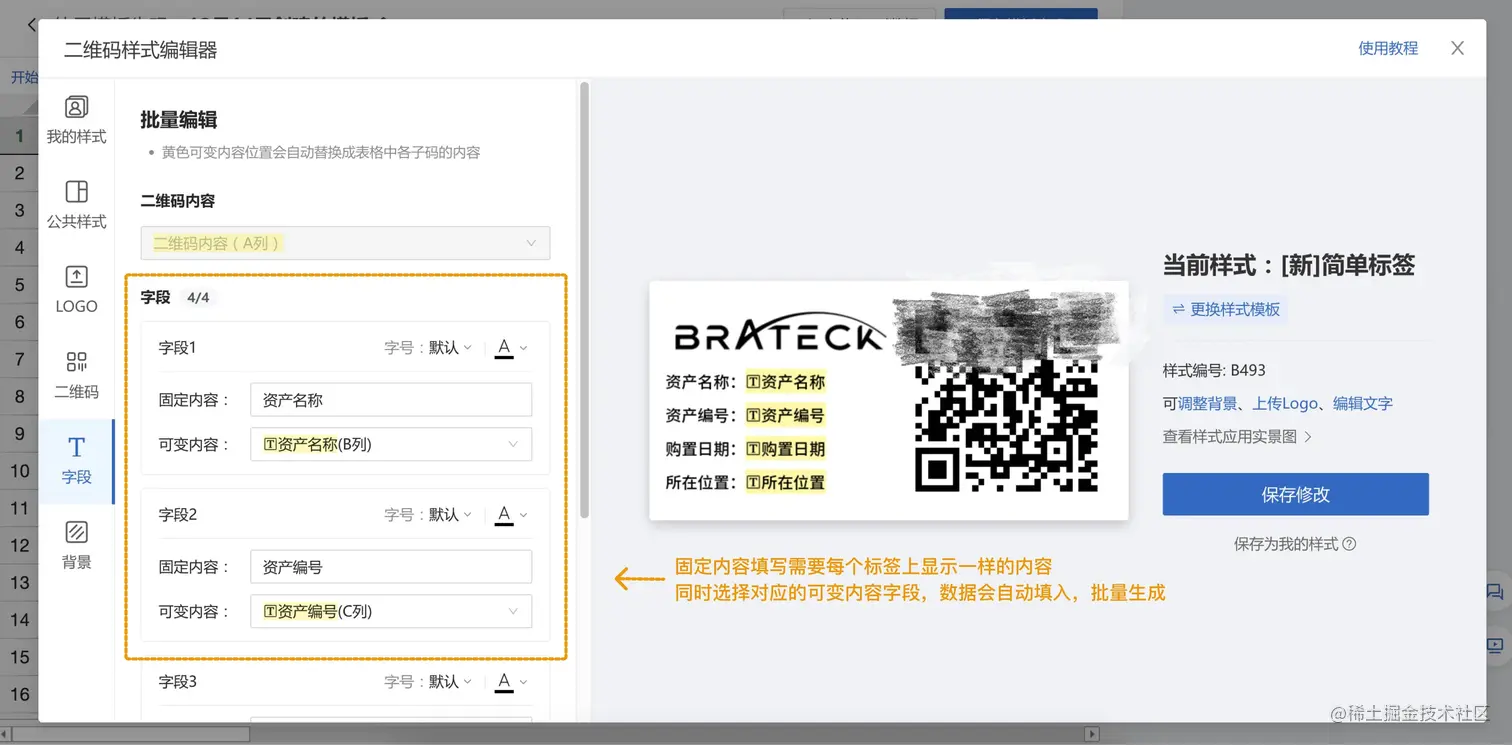Open 字段2 text color picker
This screenshot has width=1512, height=745.
tap(511, 515)
